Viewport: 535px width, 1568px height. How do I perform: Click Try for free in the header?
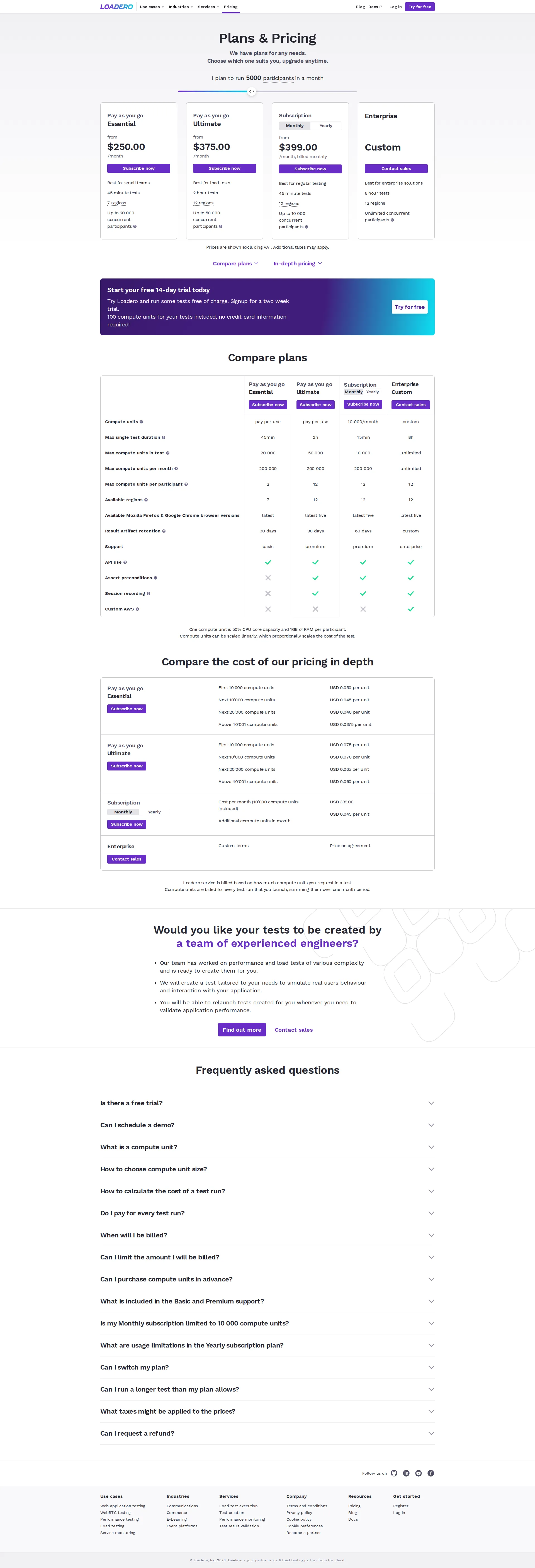(419, 7)
